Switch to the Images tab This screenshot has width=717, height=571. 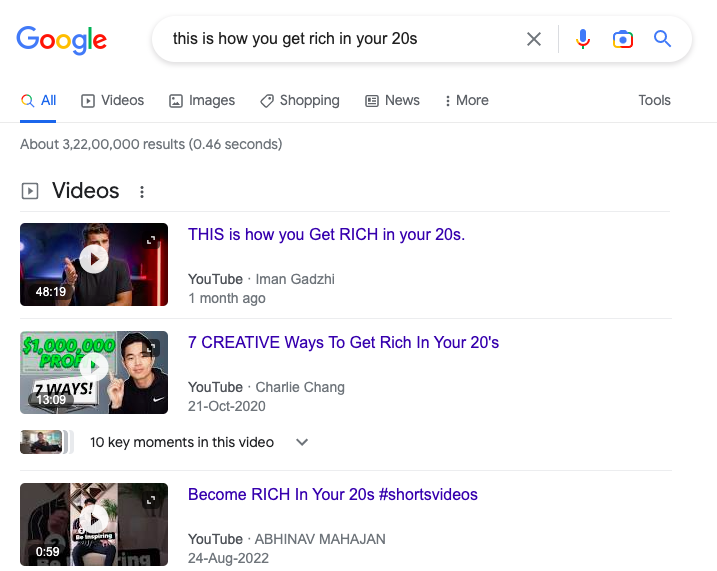[x=202, y=101]
